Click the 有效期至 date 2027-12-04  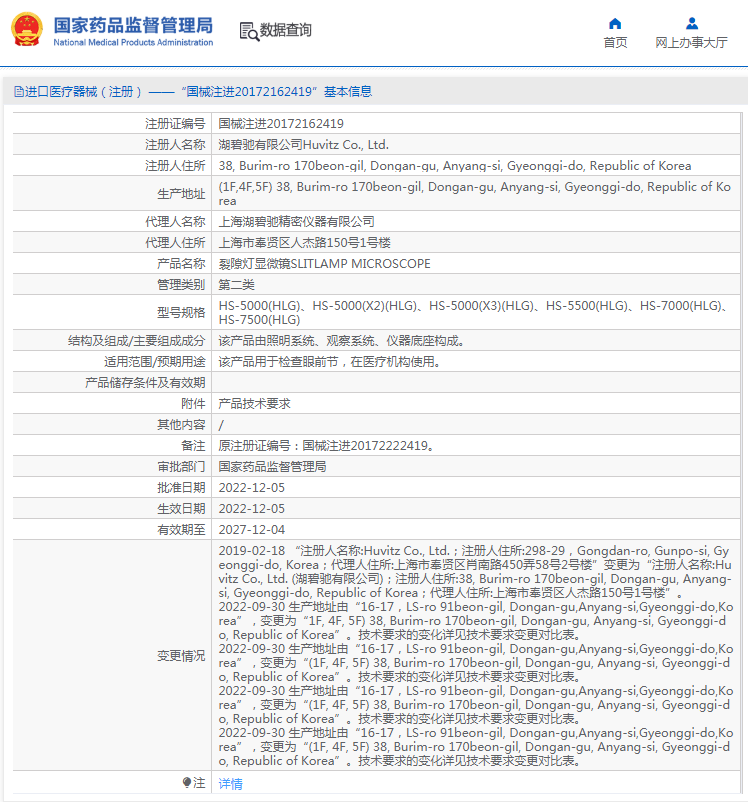(251, 530)
